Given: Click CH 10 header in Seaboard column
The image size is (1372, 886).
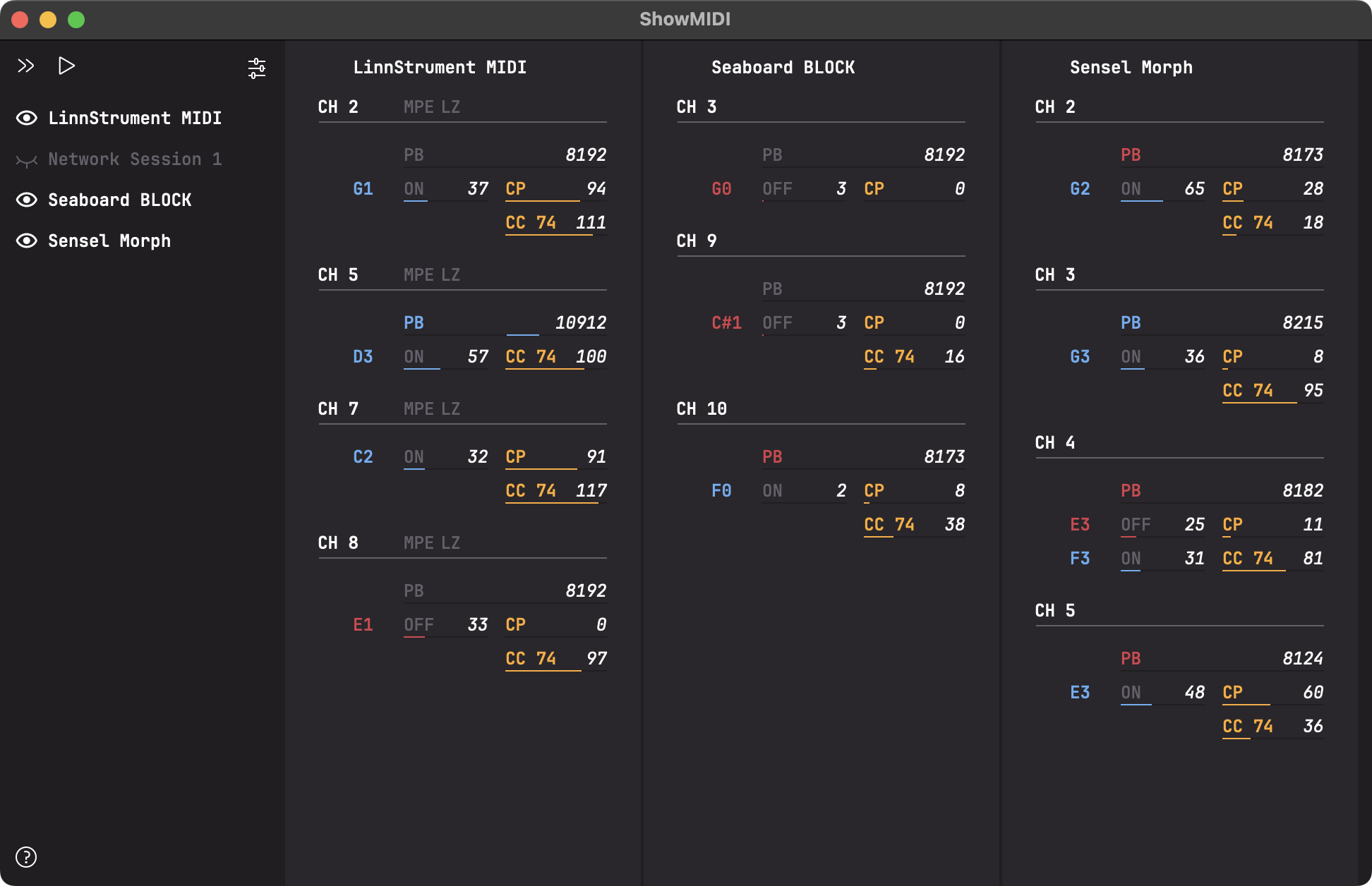Looking at the screenshot, I should tap(702, 408).
